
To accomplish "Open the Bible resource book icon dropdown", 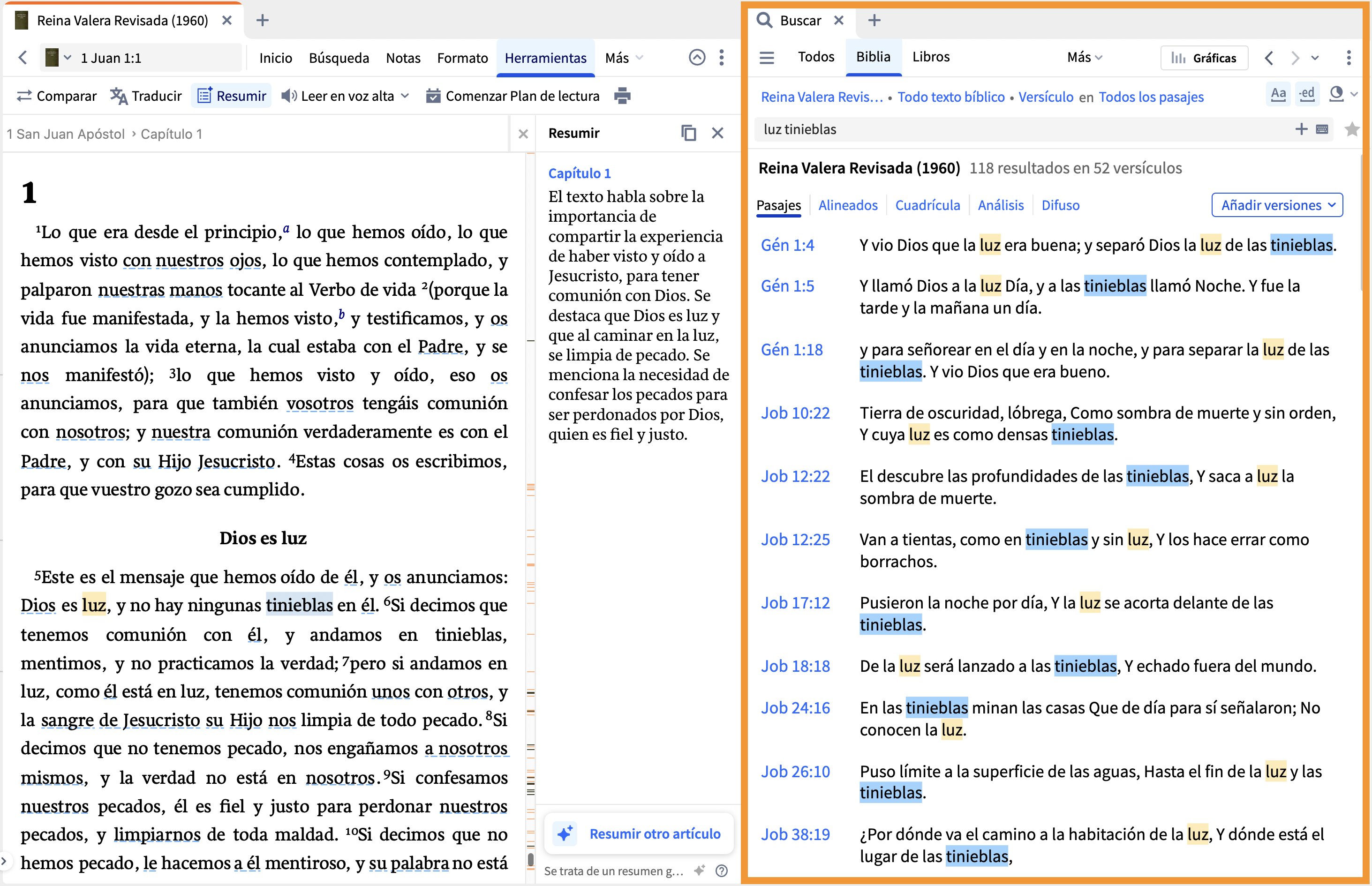I will pos(58,58).
